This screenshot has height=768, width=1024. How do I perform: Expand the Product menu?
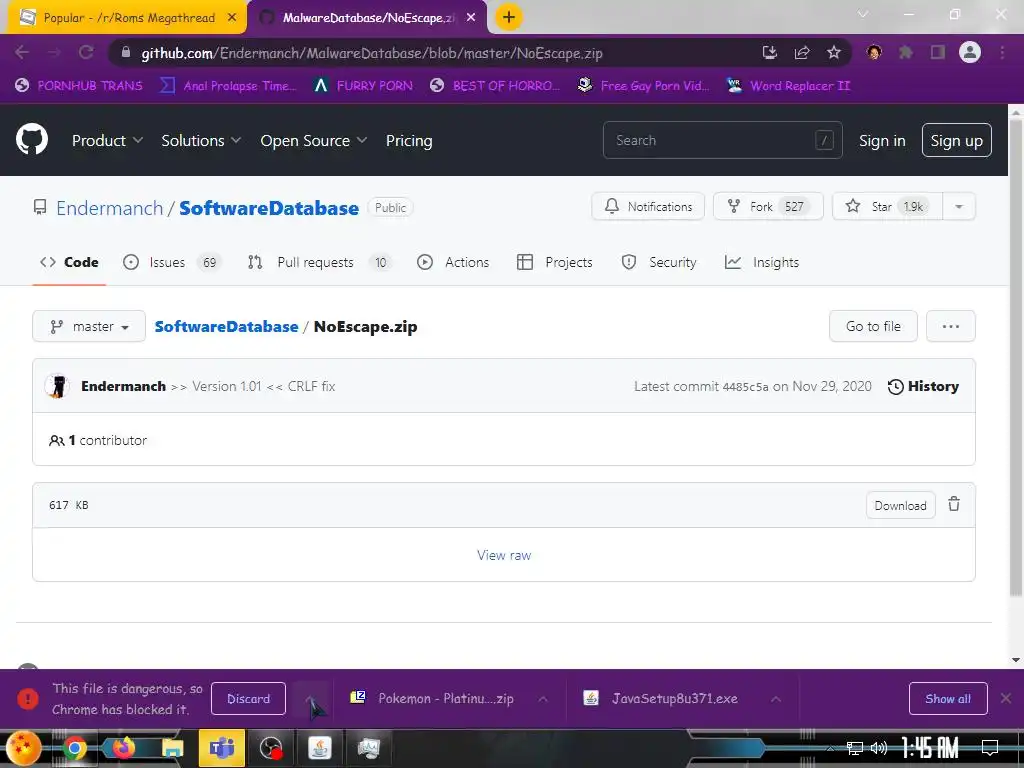[107, 140]
